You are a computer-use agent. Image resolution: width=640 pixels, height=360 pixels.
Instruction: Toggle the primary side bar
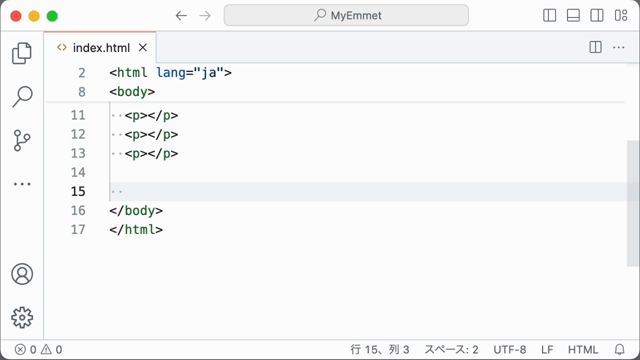550,16
